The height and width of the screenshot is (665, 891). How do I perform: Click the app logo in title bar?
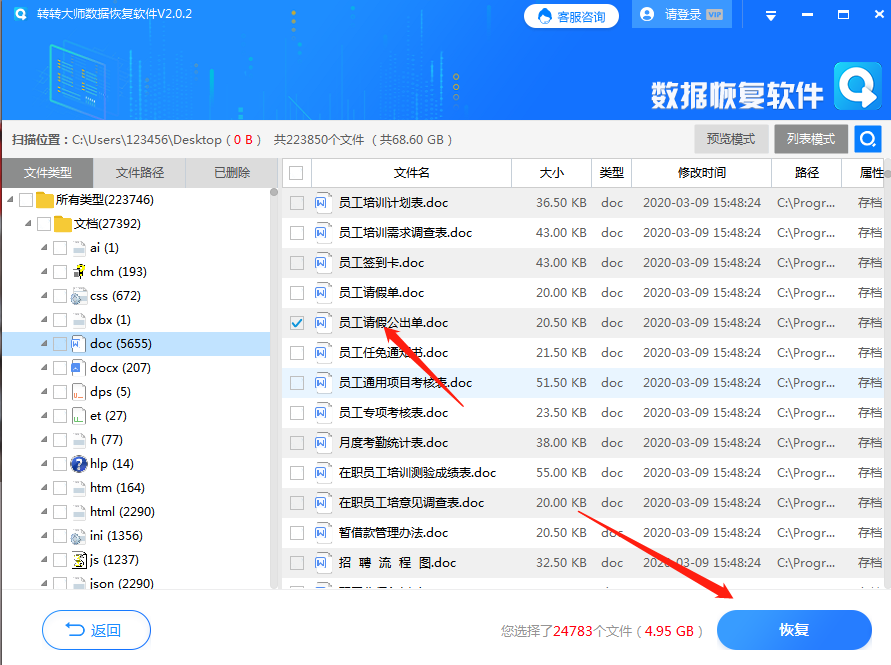(x=21, y=13)
